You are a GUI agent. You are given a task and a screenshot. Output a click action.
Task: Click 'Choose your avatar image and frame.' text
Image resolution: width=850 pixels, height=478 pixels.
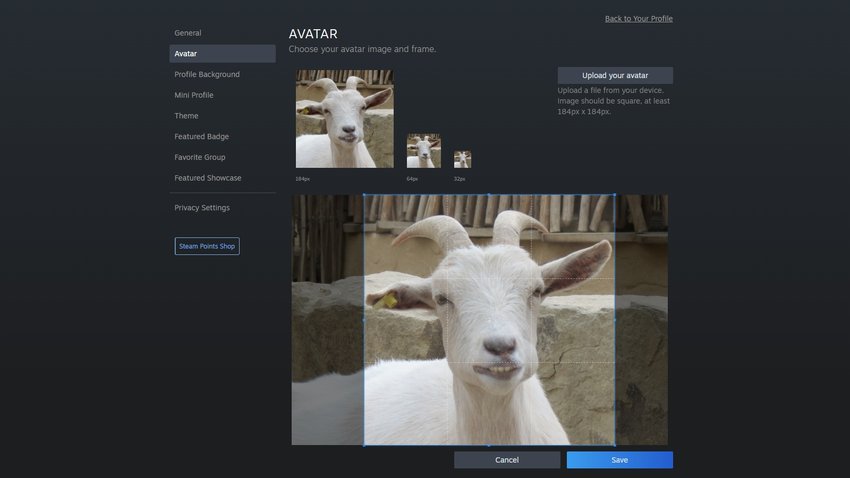362,49
